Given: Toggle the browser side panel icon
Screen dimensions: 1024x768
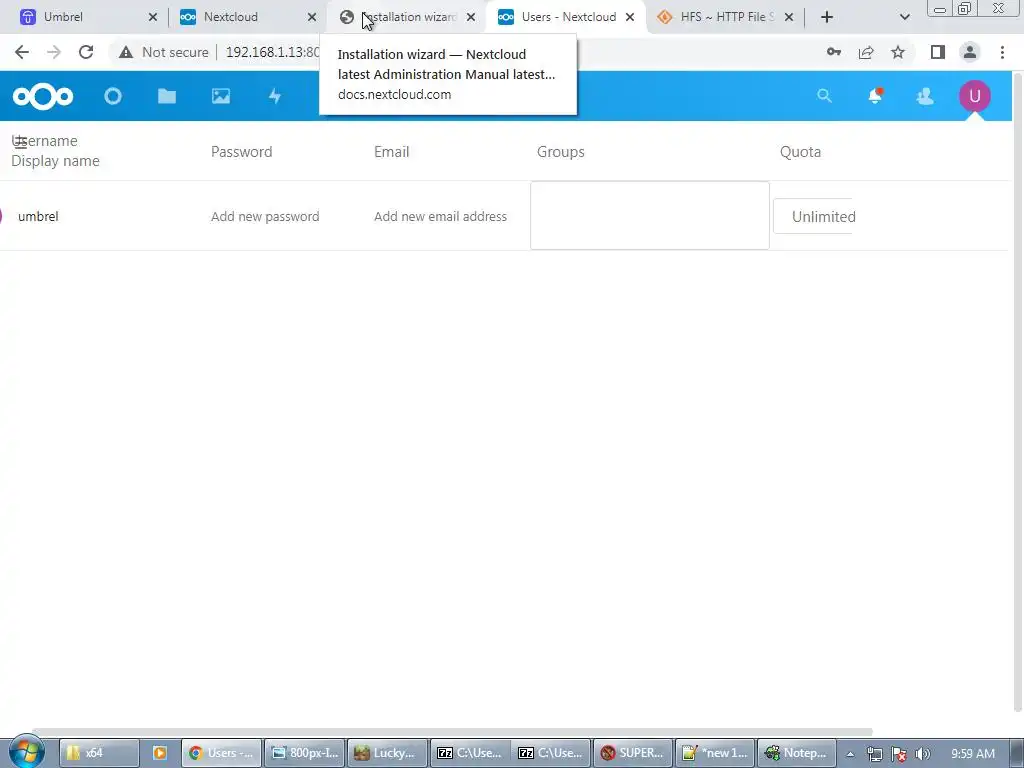Looking at the screenshot, I should click(x=938, y=52).
